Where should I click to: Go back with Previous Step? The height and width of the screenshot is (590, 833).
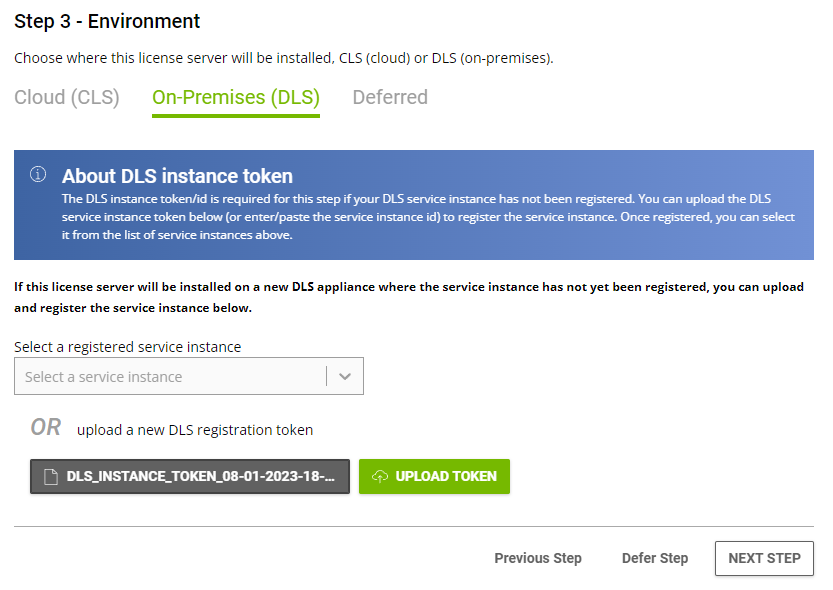pos(538,558)
